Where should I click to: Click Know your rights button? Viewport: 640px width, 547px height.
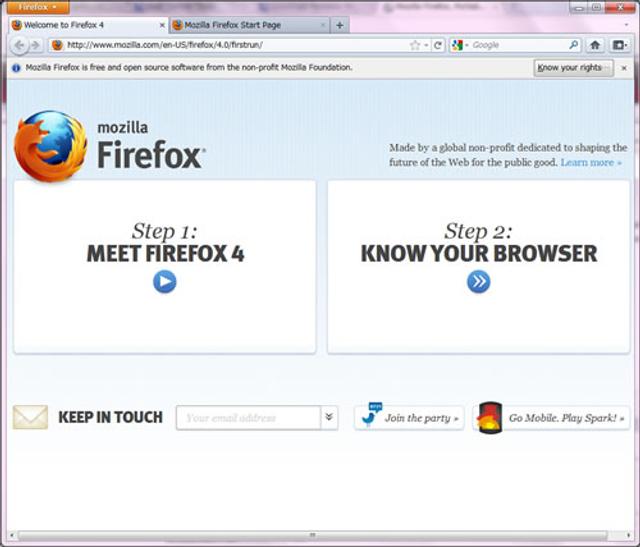(573, 68)
